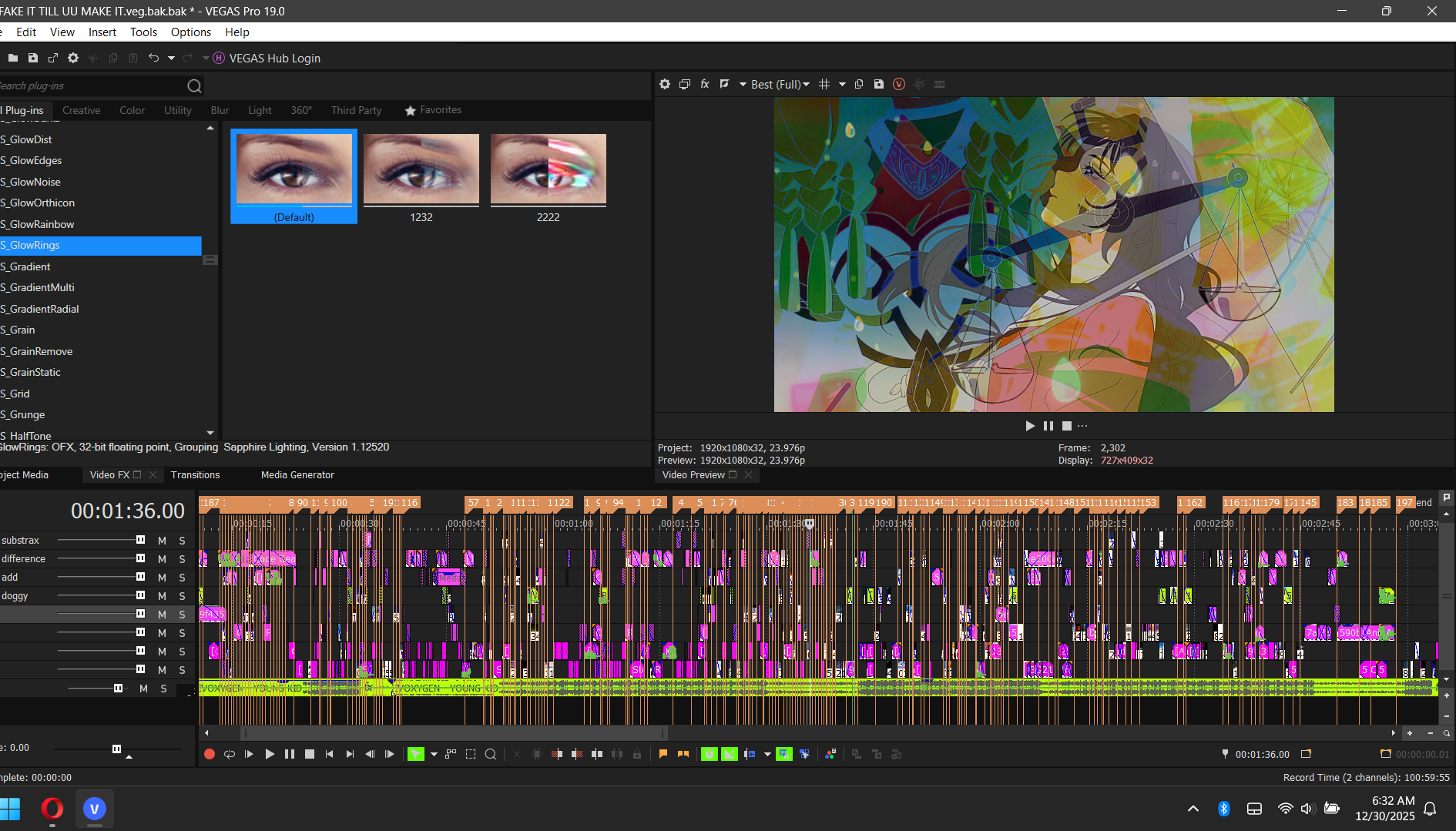Save snapshot of preview to file

(879, 84)
